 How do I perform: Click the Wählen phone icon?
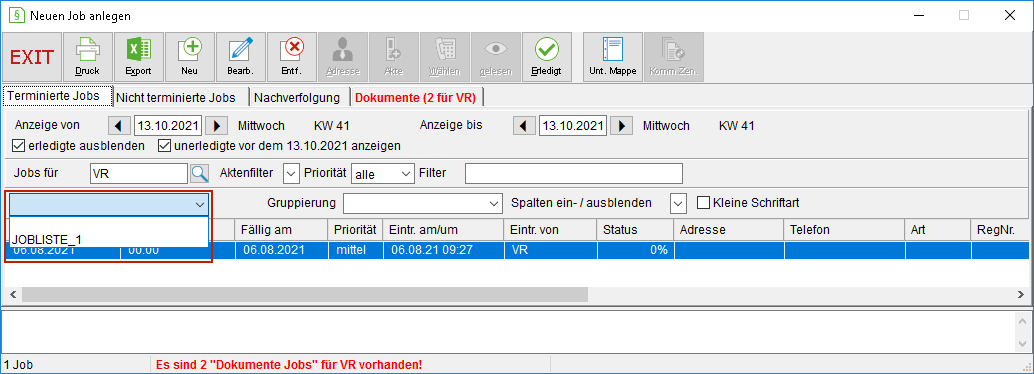444,57
